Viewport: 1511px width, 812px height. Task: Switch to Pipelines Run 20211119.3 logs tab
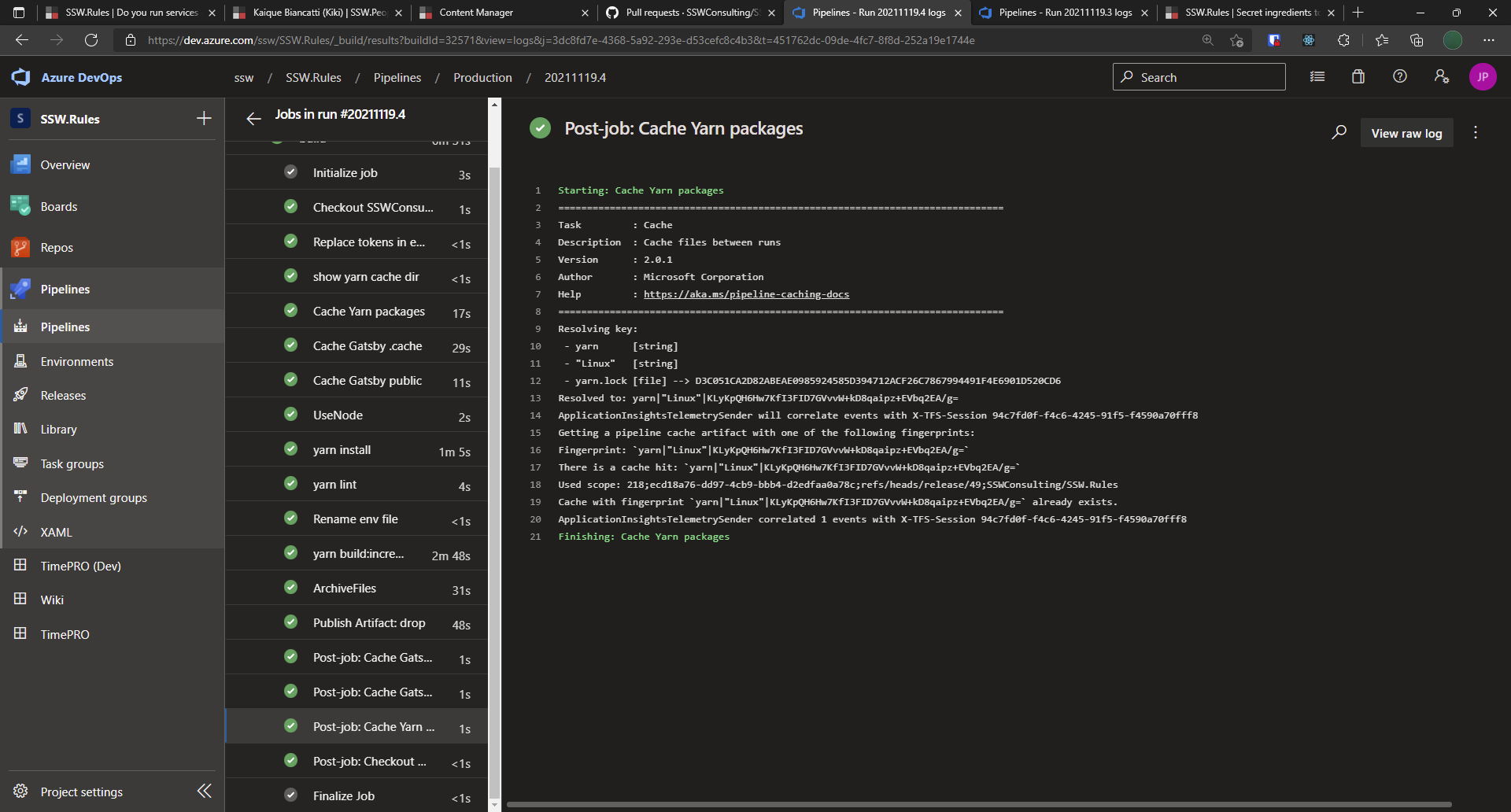[x=1064, y=13]
